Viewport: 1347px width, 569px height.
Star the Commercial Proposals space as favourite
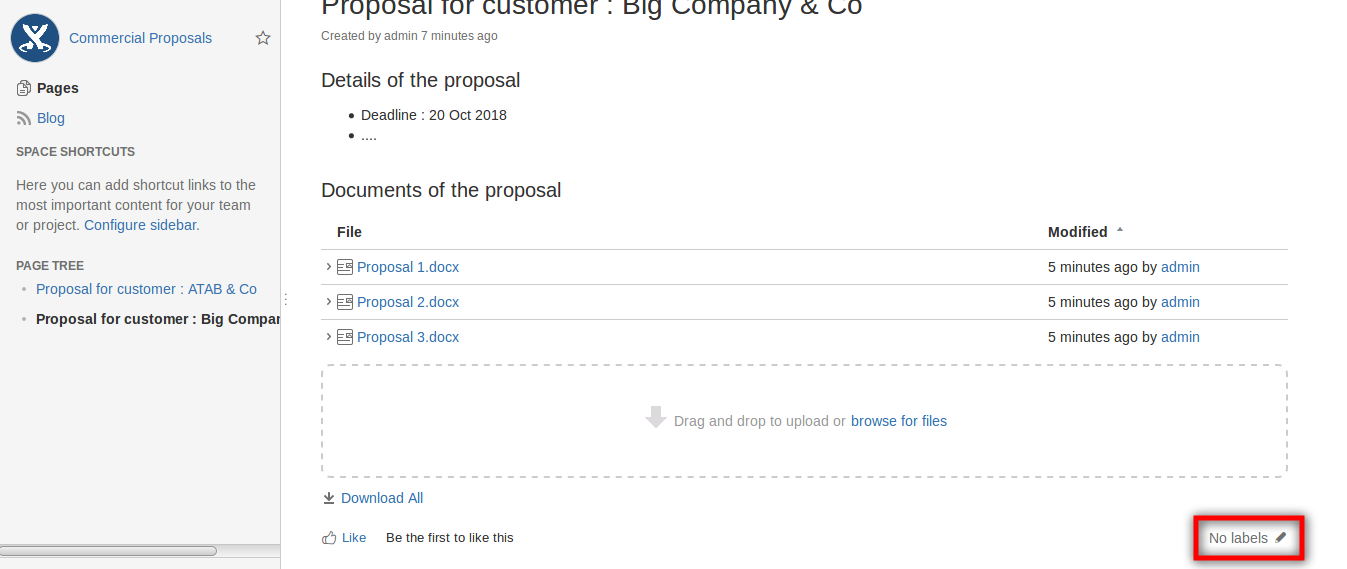click(x=263, y=38)
